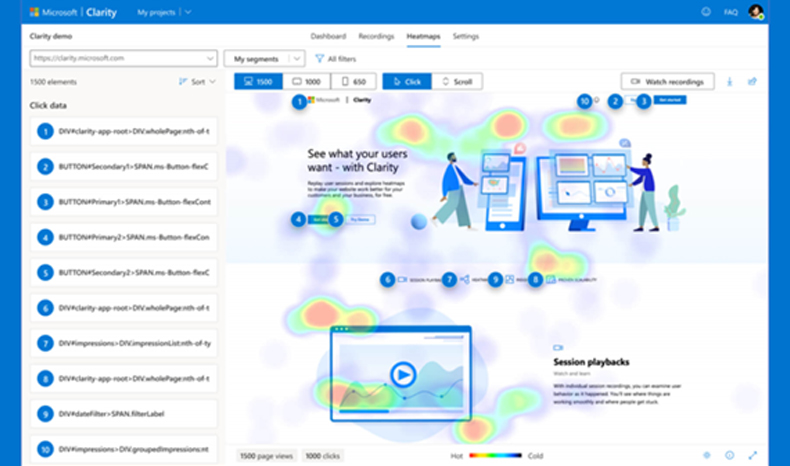
Task: Open the FAQ link
Action: [x=731, y=12]
